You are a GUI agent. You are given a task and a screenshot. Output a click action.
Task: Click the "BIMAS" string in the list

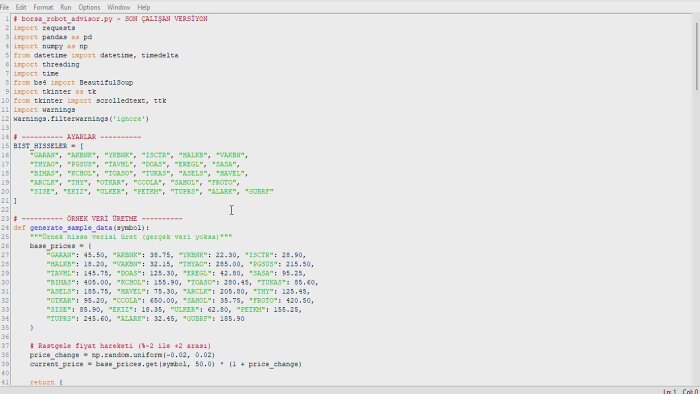pyautogui.click(x=45, y=173)
